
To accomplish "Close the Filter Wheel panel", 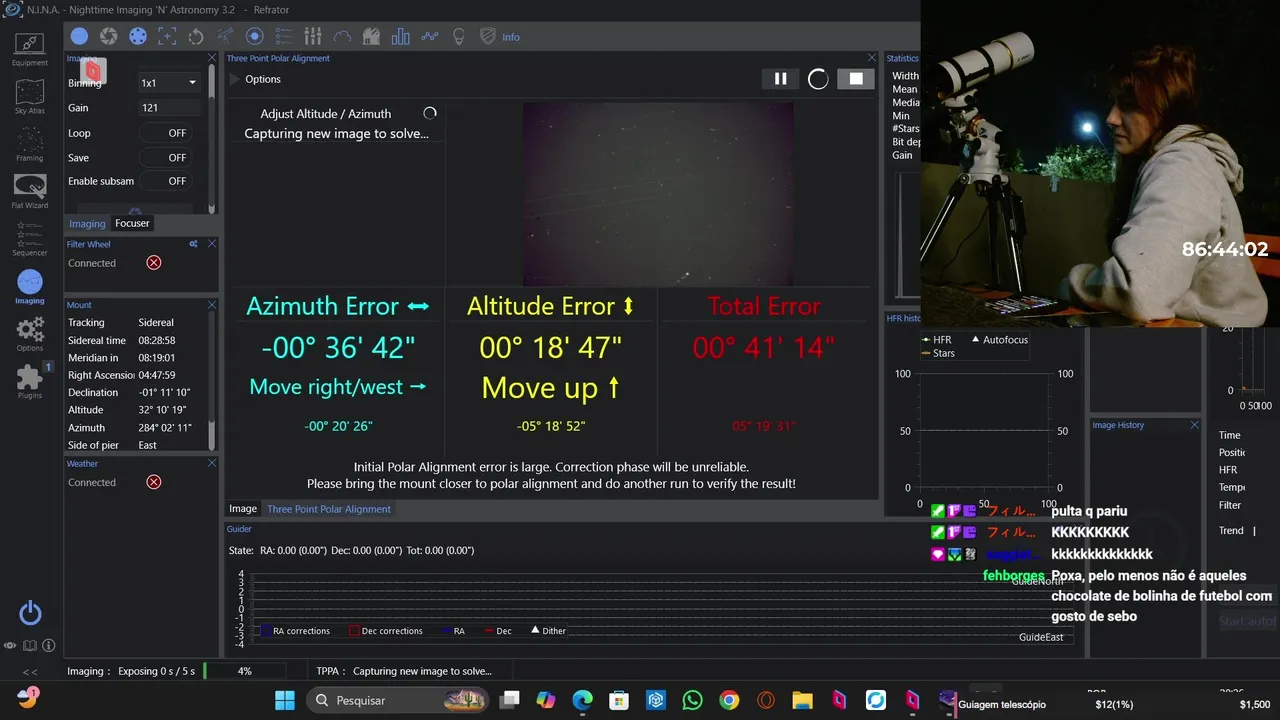I will [211, 244].
